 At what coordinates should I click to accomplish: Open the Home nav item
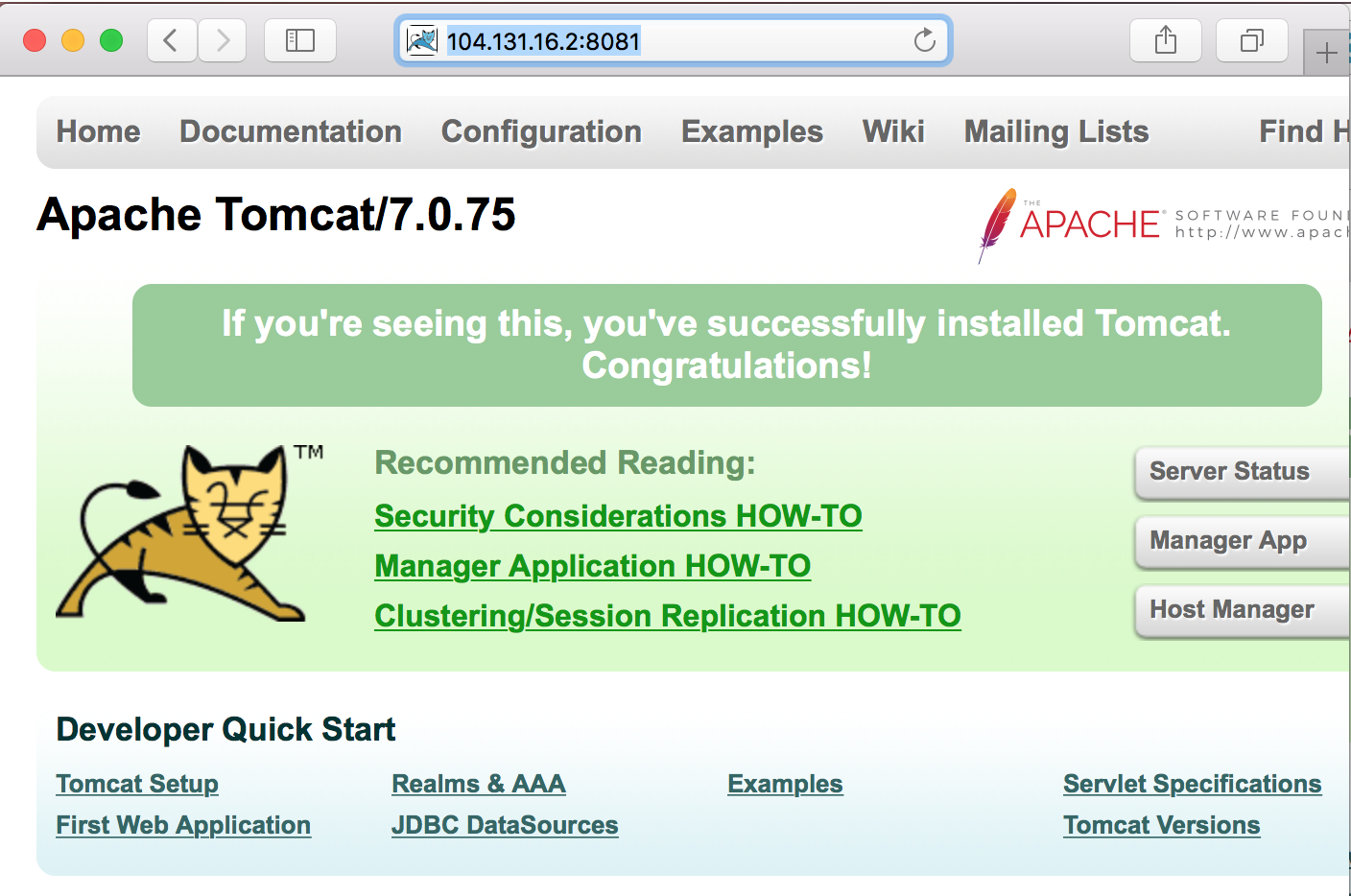click(98, 131)
